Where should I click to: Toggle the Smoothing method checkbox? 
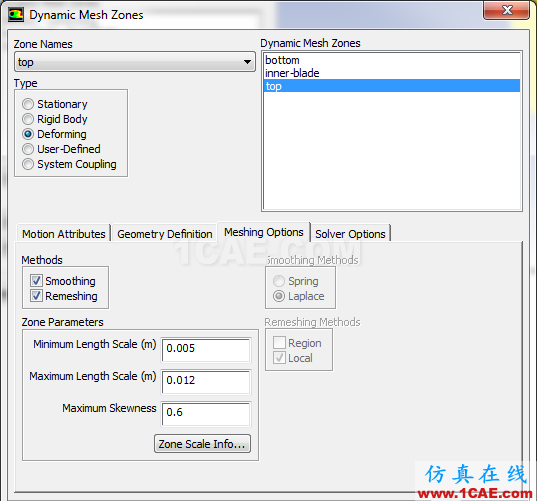(36, 281)
